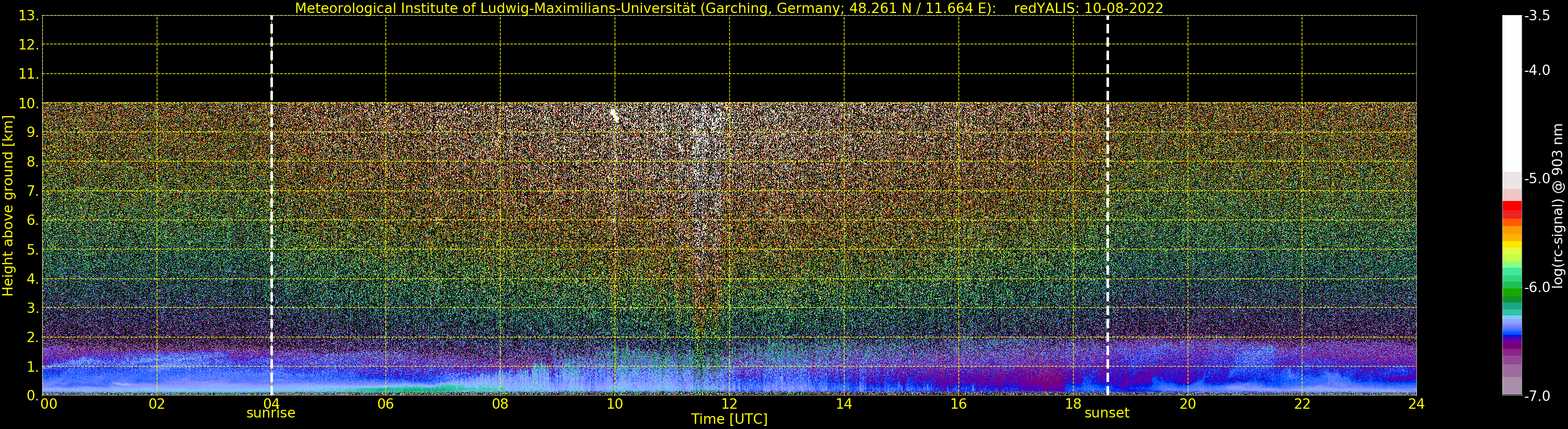Image resolution: width=1568 pixels, height=429 pixels.
Task: Click the '8.' height tick label
Action: coord(33,162)
